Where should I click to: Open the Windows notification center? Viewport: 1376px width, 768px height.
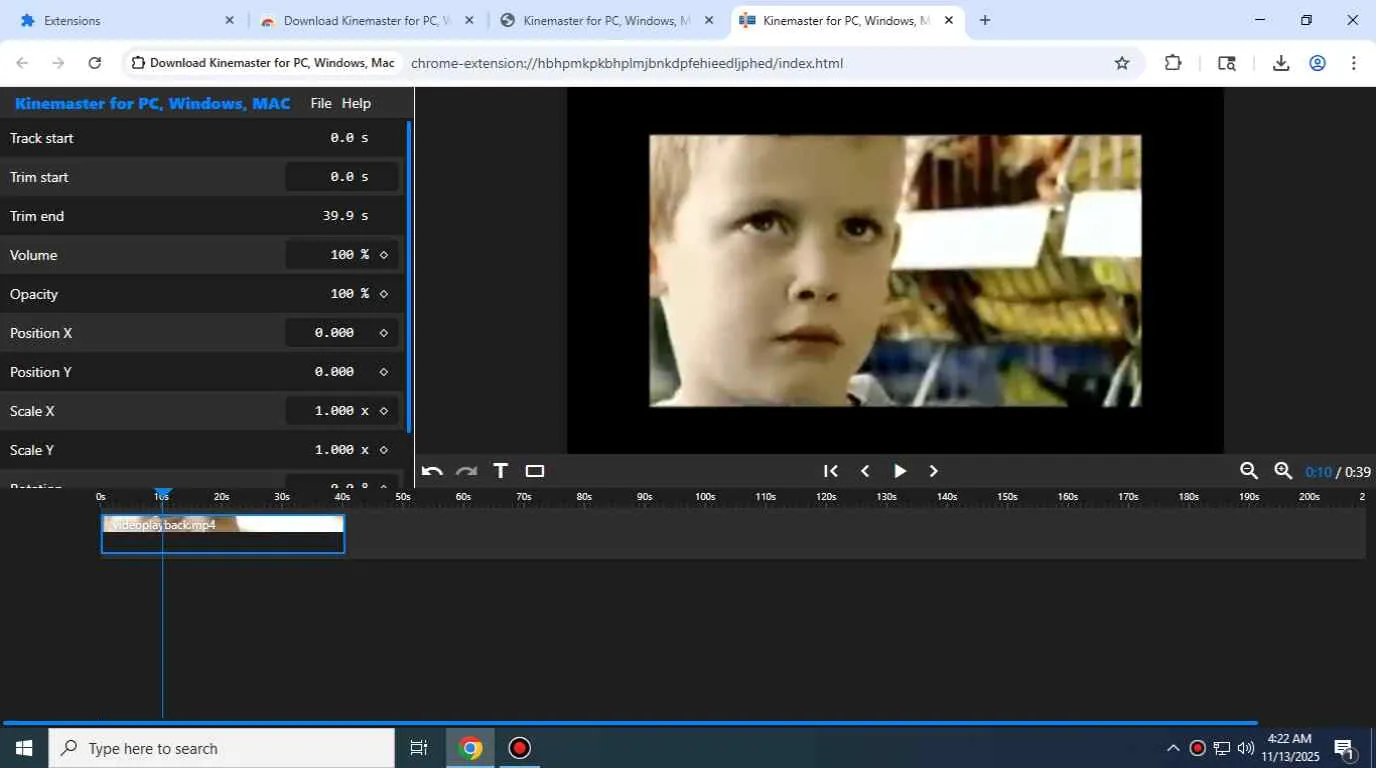(x=1345, y=748)
